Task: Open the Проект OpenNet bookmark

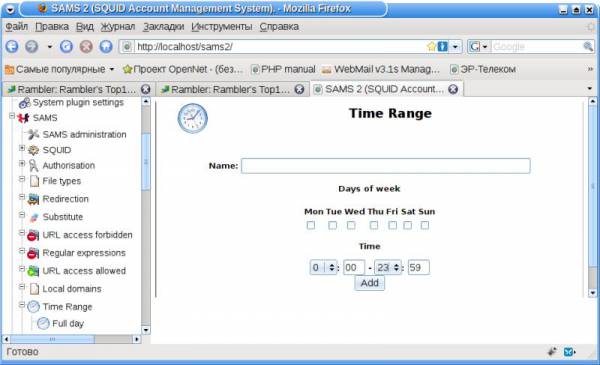Action: pos(183,69)
